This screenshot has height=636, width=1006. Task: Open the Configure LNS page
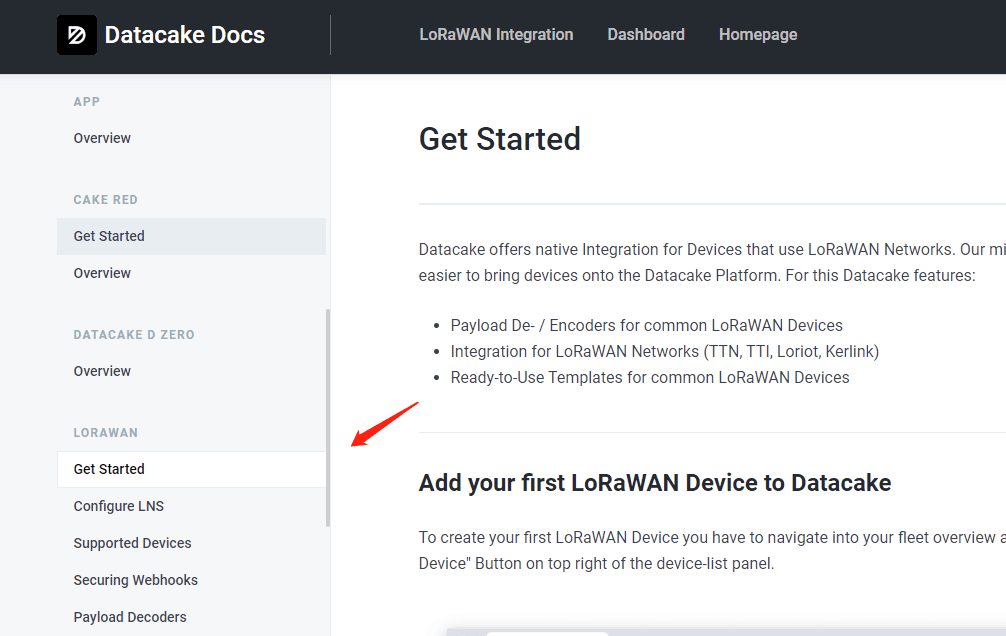point(119,506)
